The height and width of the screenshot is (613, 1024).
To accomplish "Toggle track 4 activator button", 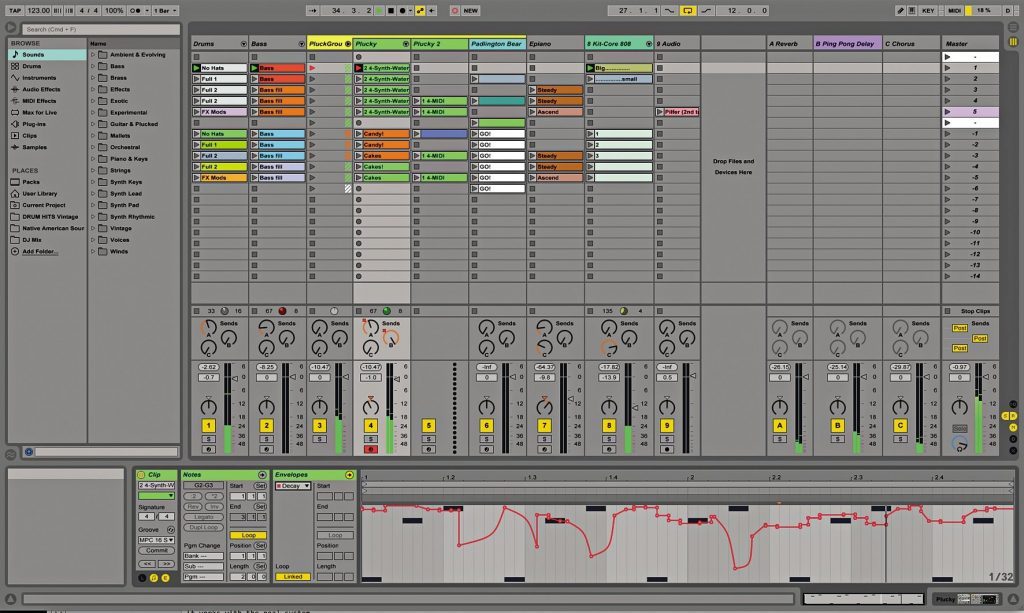I will pos(370,426).
